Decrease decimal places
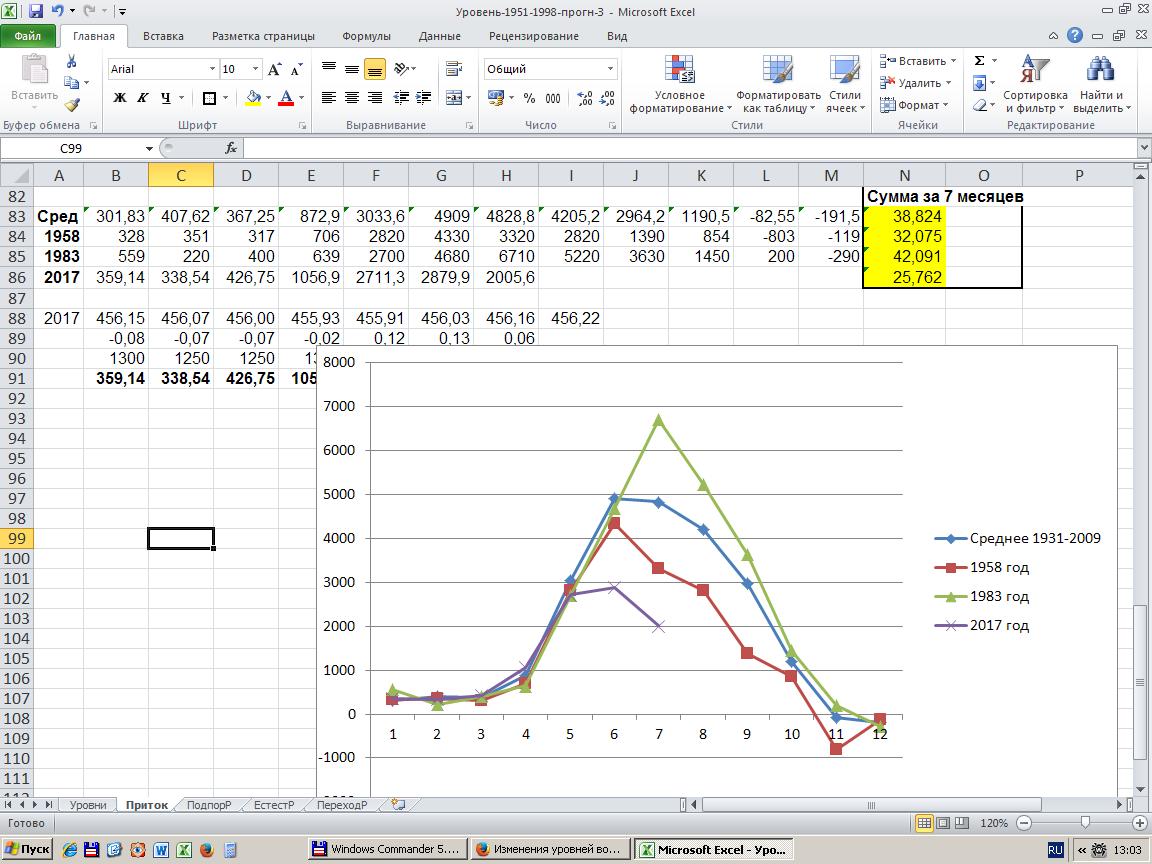This screenshot has width=1152, height=864. click(607, 98)
